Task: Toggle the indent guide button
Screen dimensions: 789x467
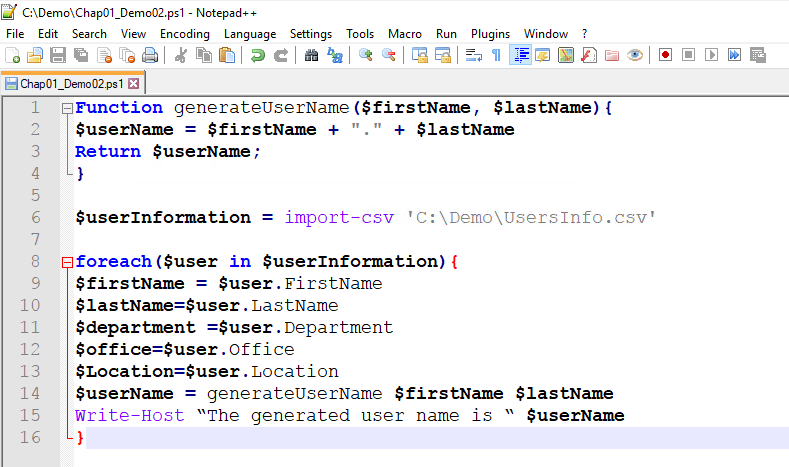Action: tap(520, 55)
